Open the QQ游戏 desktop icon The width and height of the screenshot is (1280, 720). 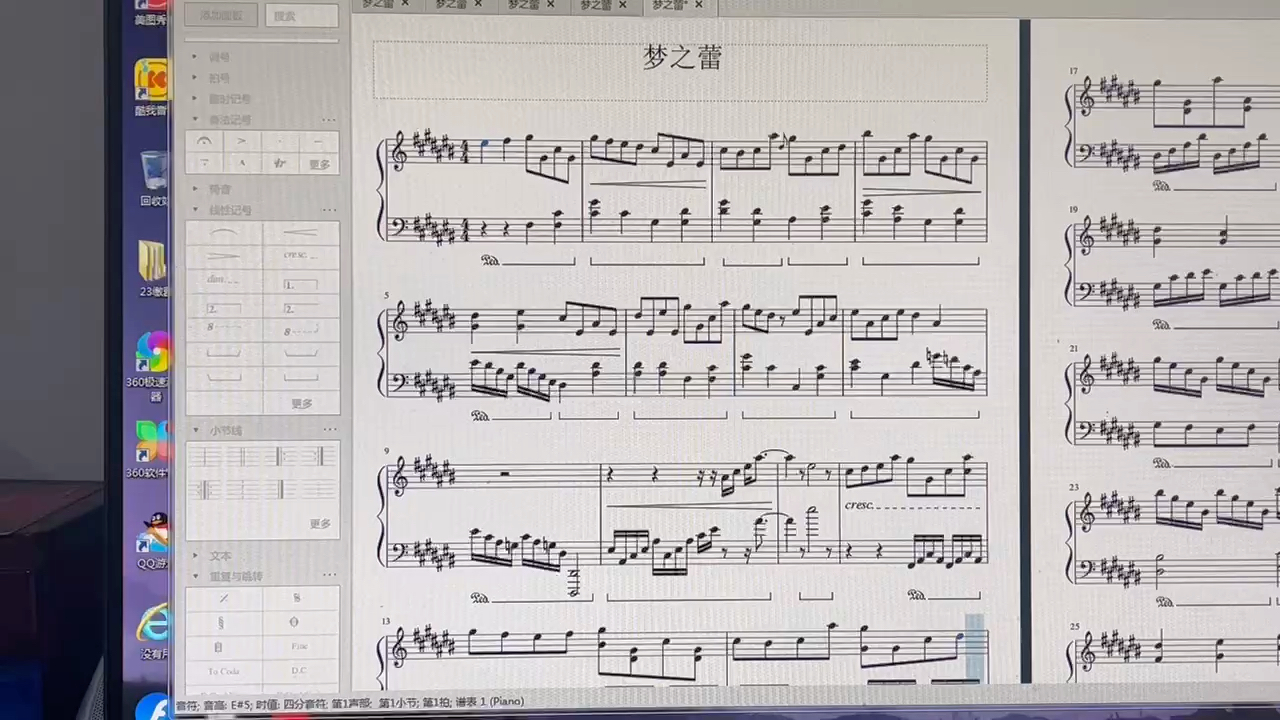pyautogui.click(x=153, y=540)
